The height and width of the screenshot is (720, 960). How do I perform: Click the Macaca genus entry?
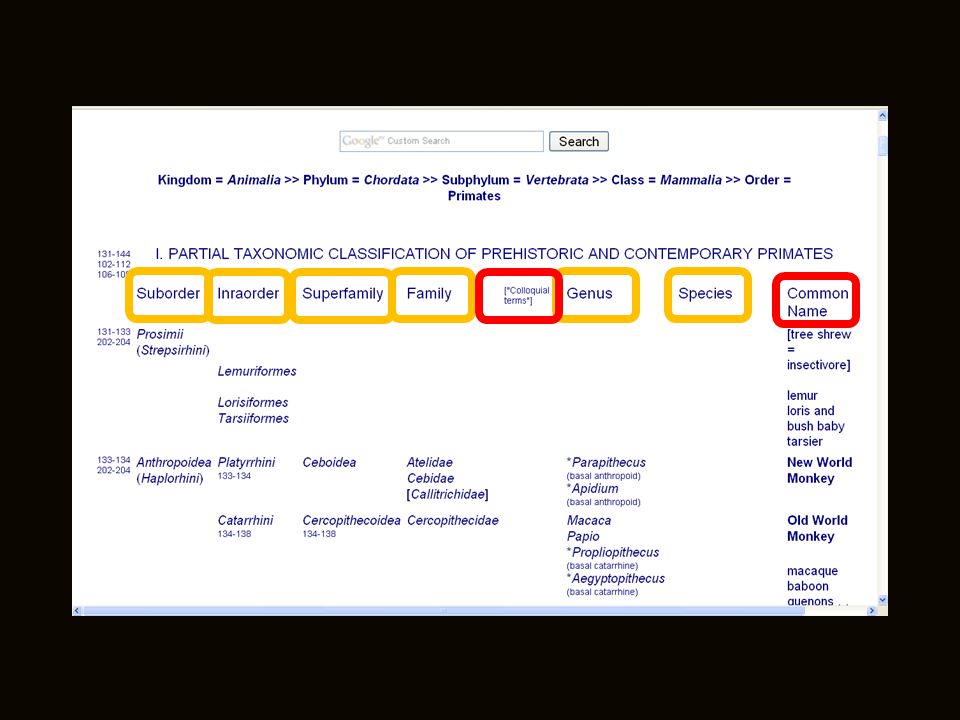pyautogui.click(x=589, y=520)
